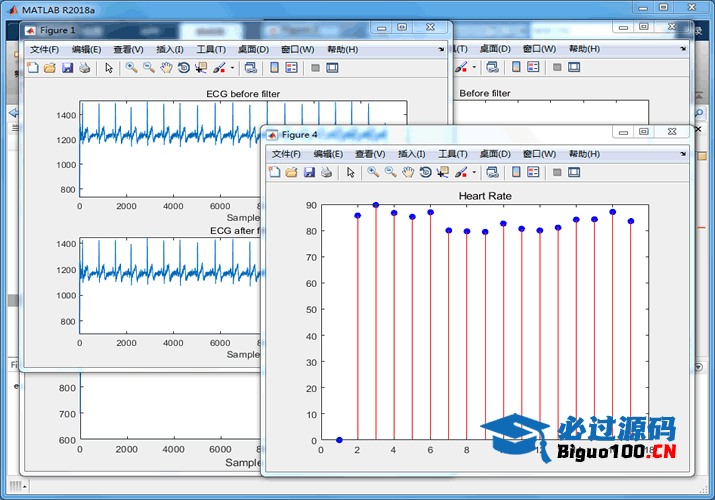
Task: Click Open File icon in Figure 4 toolbar
Action: coord(291,172)
